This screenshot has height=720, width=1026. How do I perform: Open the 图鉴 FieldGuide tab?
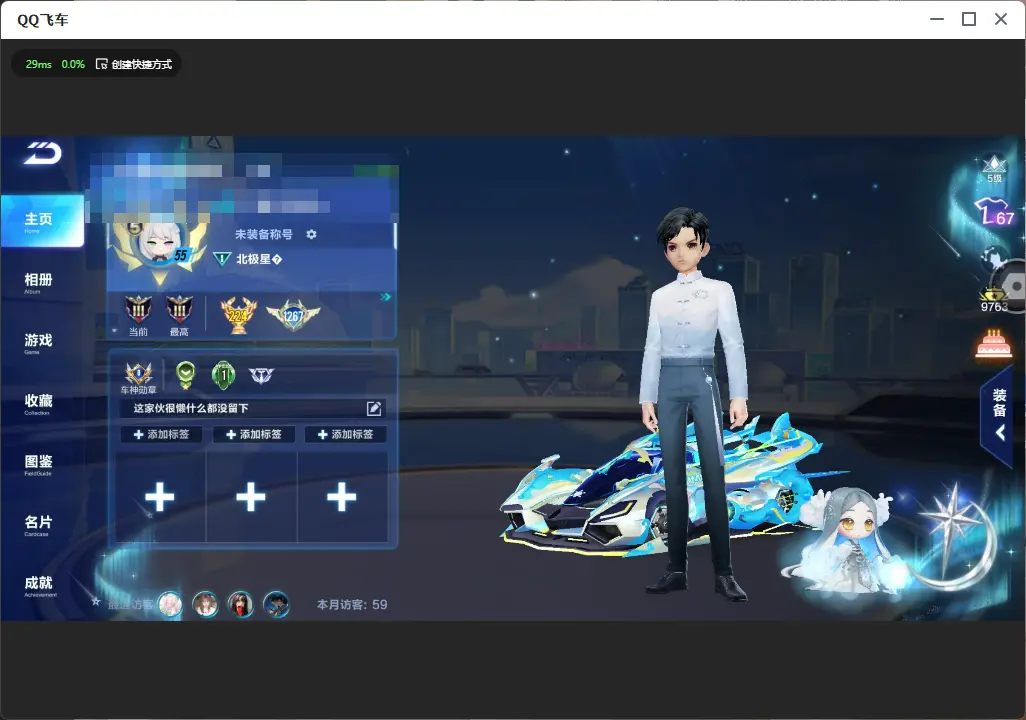click(38, 463)
